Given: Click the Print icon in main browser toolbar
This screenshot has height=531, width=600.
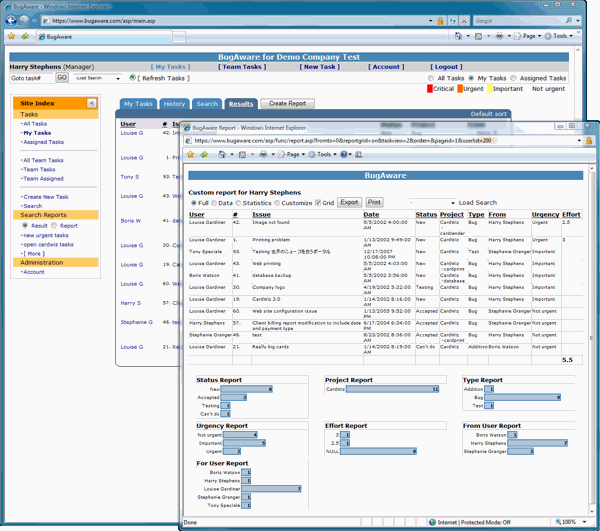Looking at the screenshot, I should (x=499, y=36).
